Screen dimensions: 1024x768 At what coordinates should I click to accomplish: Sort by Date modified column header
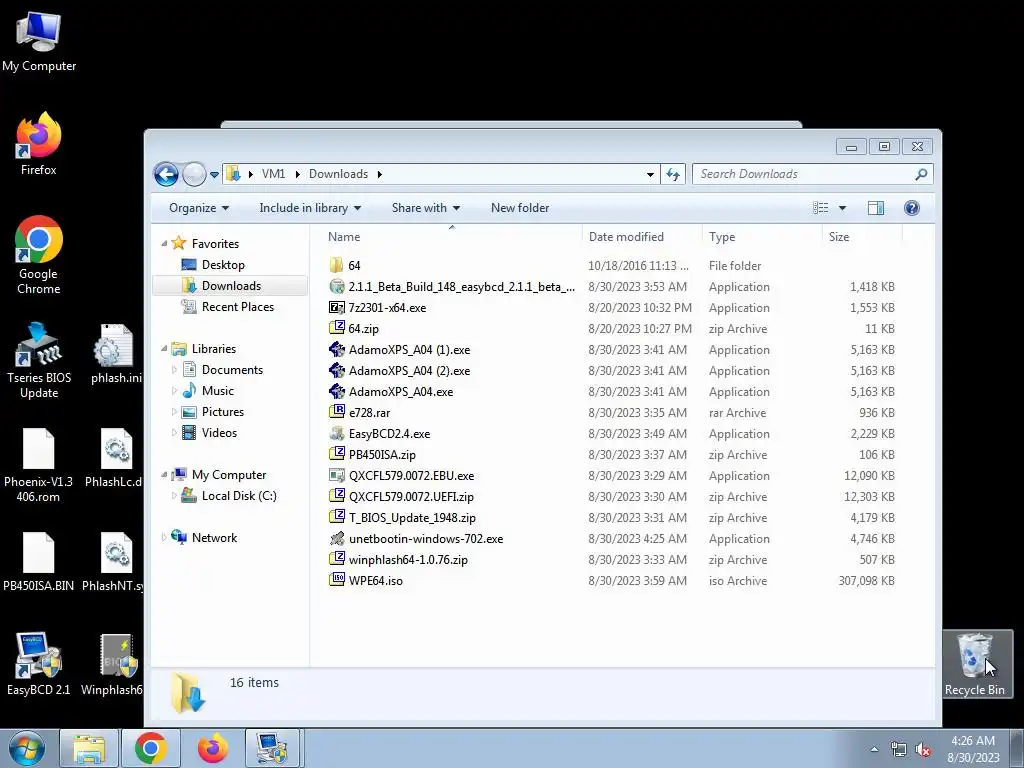[641, 236]
